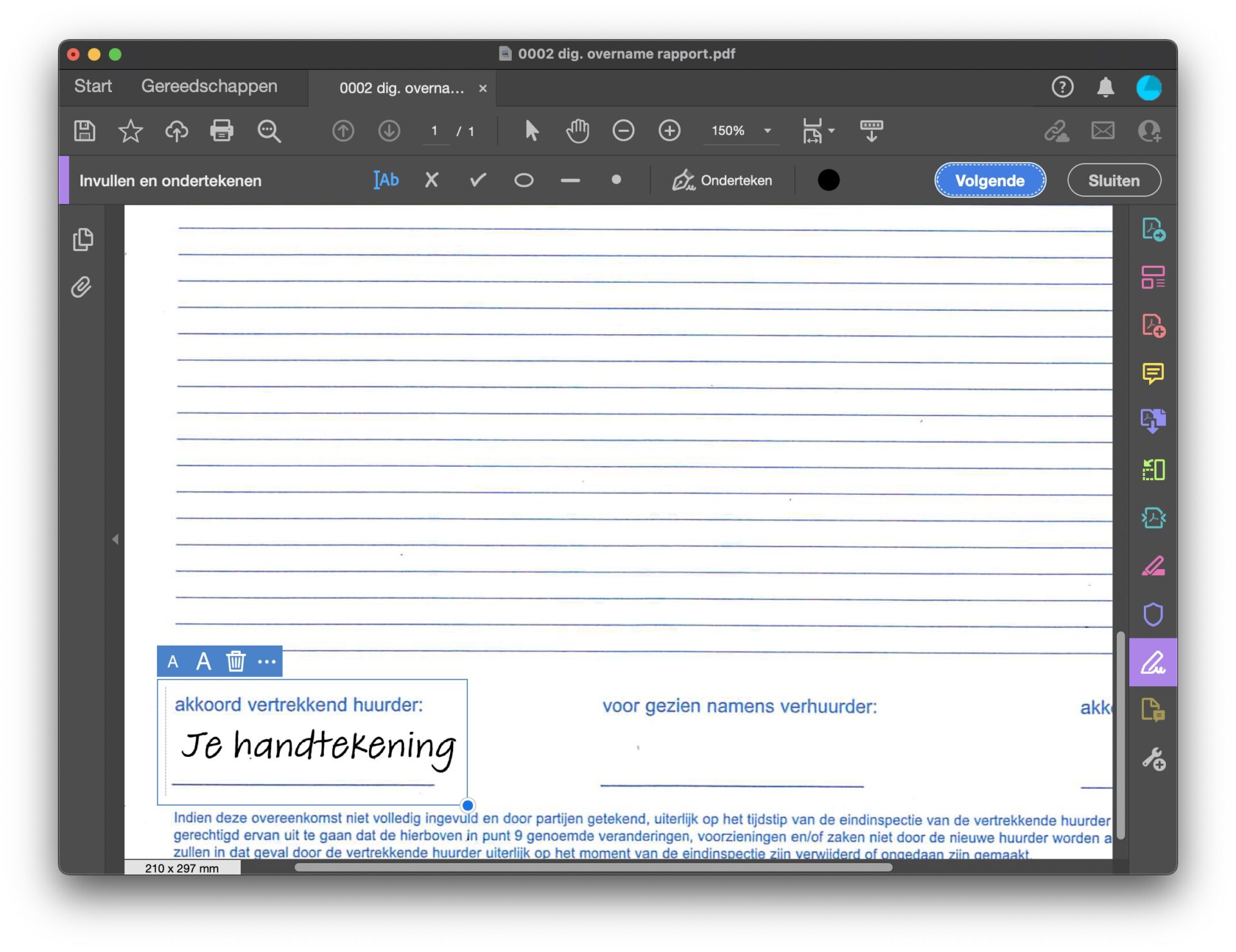
Task: Open the Protect shield tool
Action: pyautogui.click(x=1153, y=614)
